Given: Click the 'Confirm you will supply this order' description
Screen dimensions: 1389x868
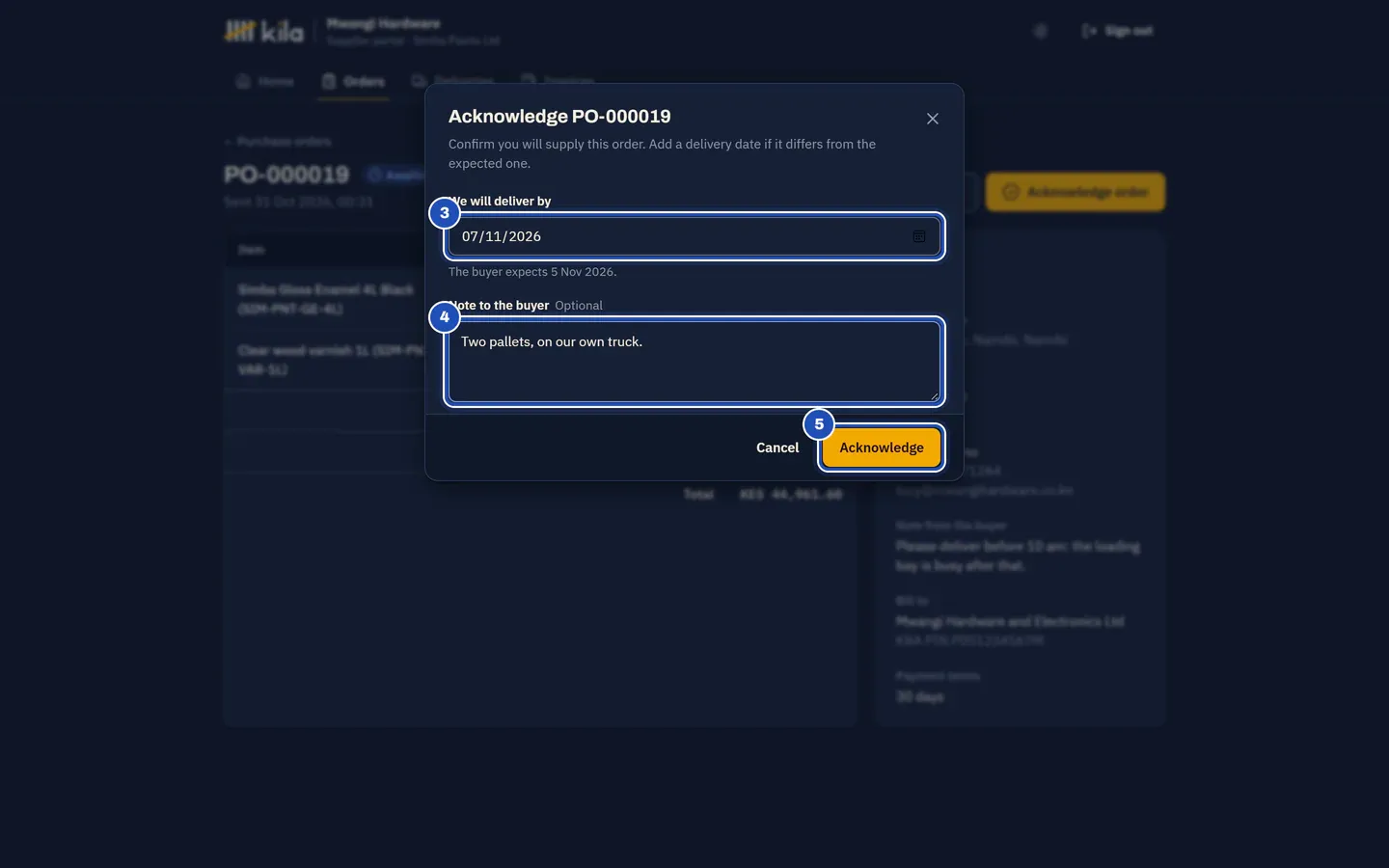Looking at the screenshot, I should pyautogui.click(x=662, y=153).
